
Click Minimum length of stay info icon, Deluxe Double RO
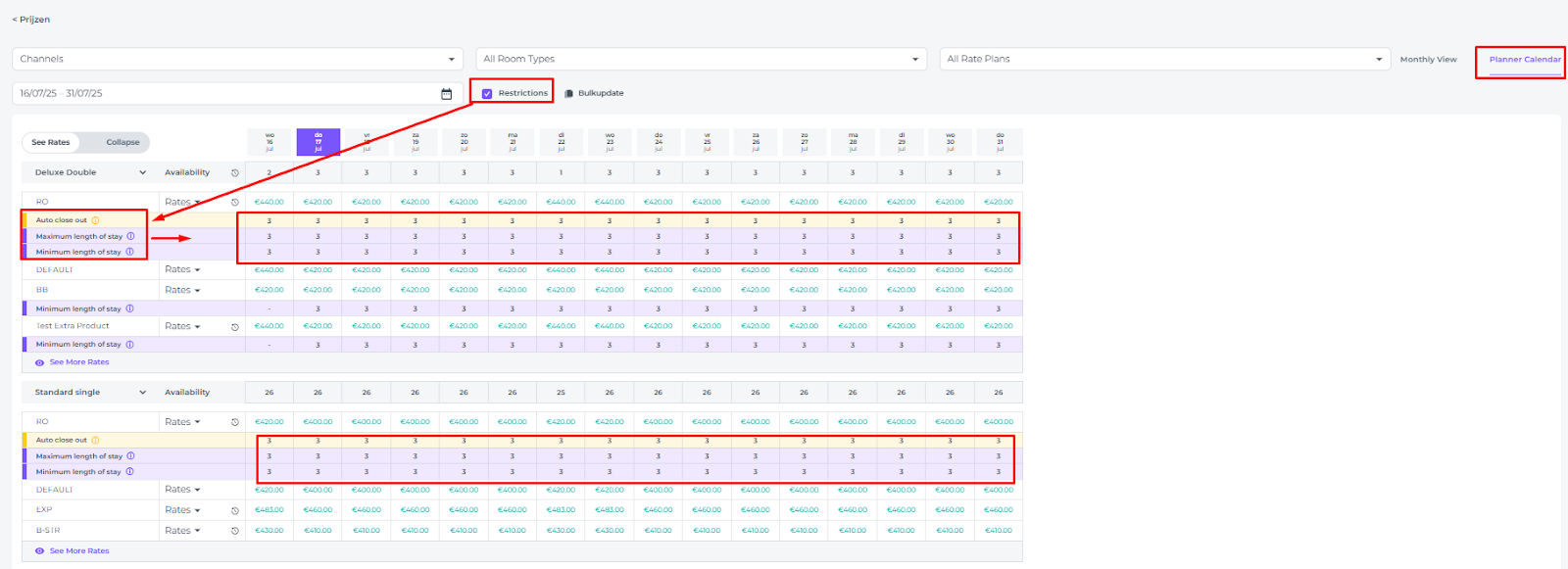click(129, 252)
